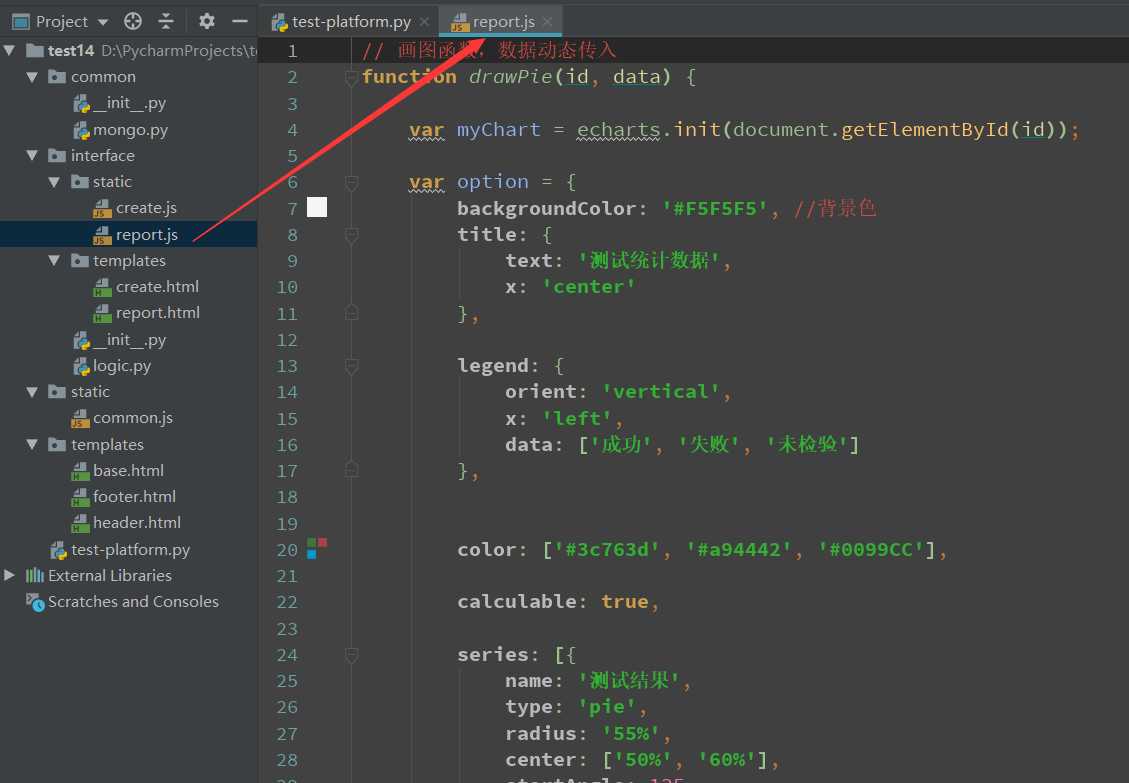Fold the title block at line 8
This screenshot has width=1129, height=783.
tap(351, 236)
